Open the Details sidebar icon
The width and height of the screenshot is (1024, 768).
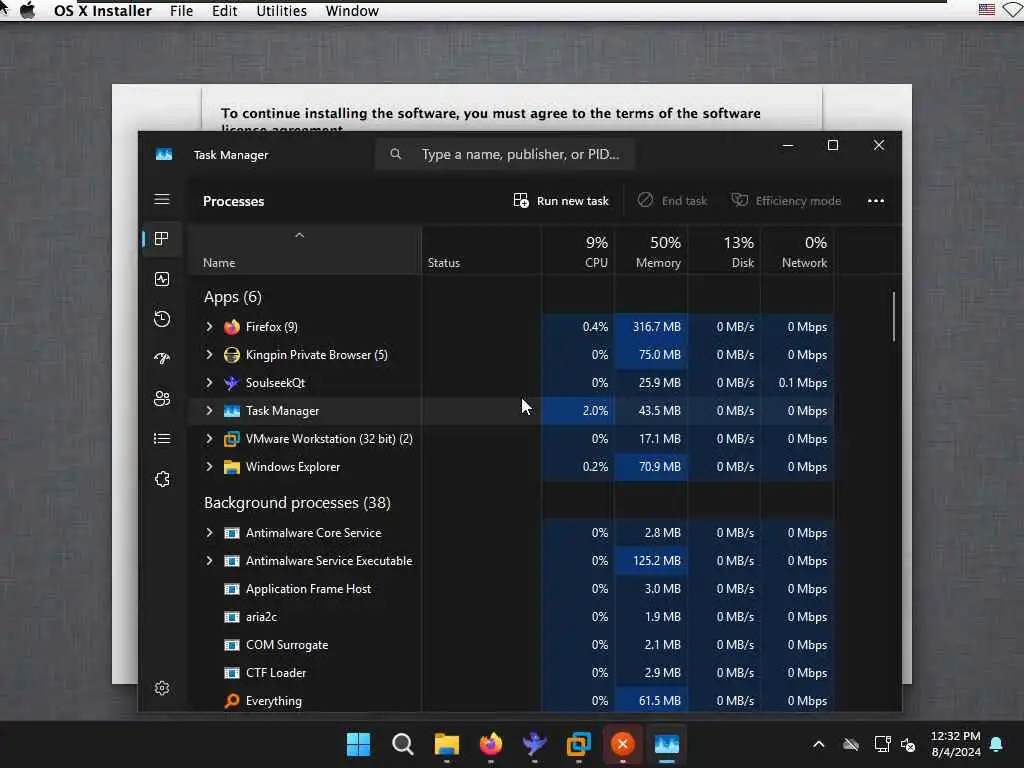coord(162,439)
